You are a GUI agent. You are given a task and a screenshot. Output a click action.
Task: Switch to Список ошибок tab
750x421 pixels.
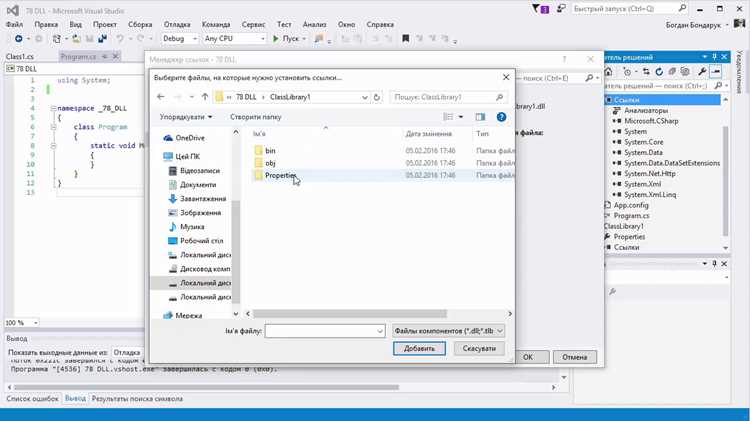click(x=32, y=399)
